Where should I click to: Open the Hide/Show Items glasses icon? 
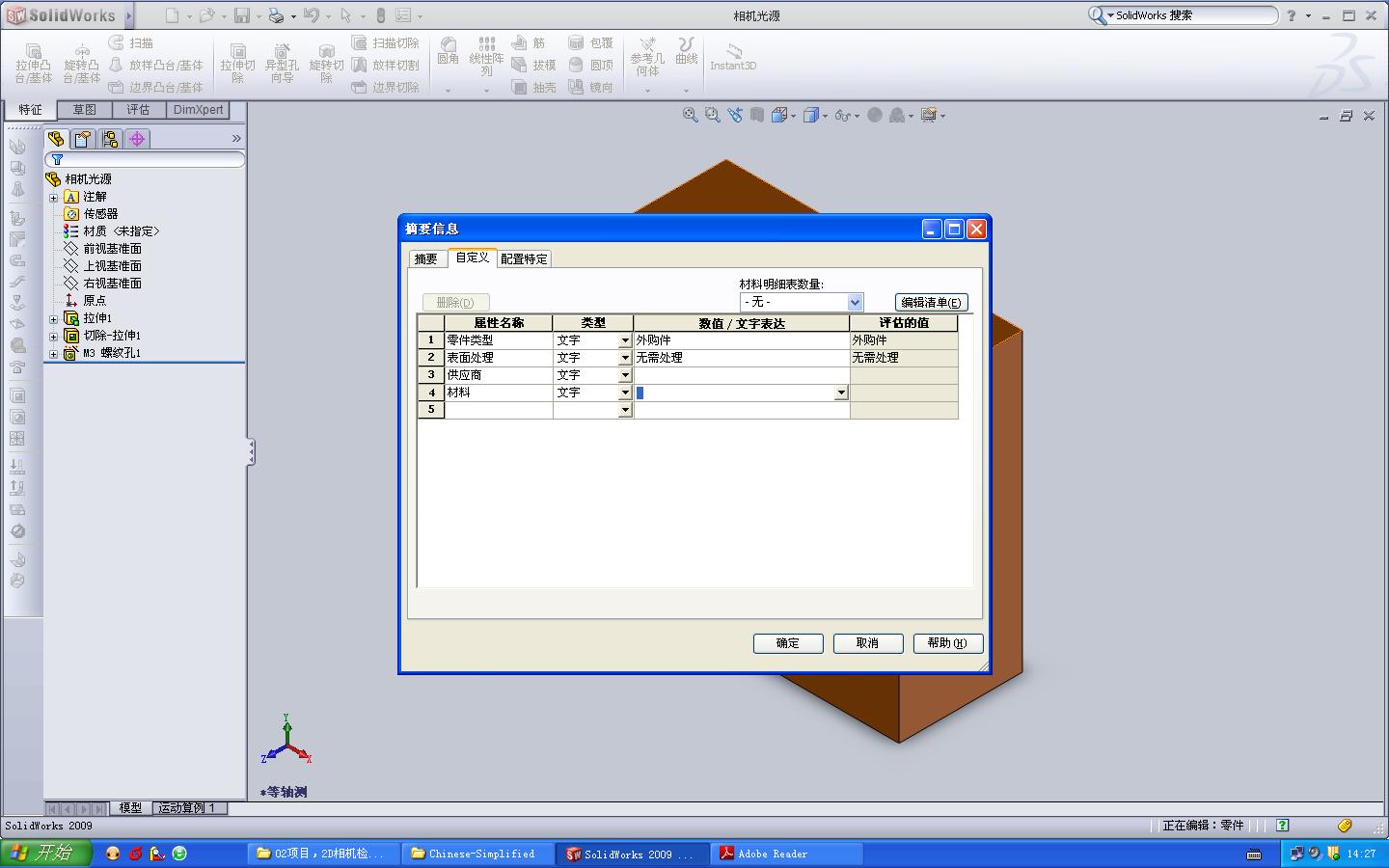click(843, 115)
